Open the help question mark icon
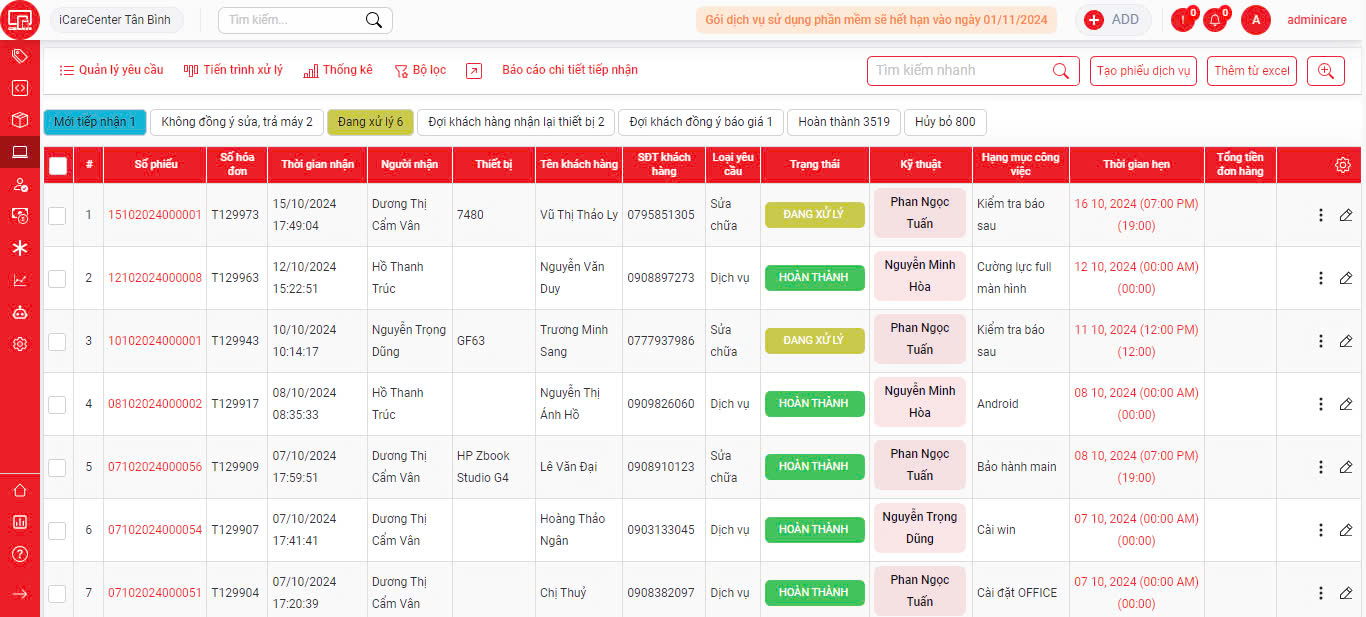 [x=20, y=554]
